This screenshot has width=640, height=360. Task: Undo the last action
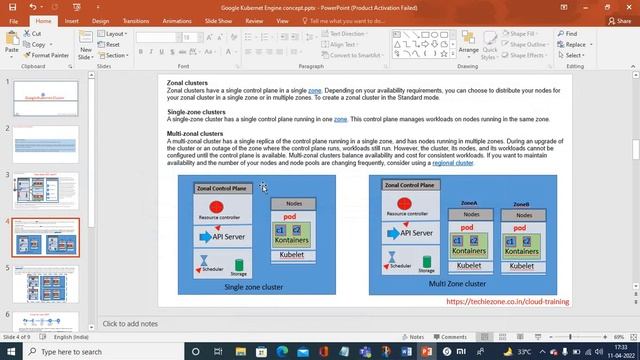(x=33, y=7)
